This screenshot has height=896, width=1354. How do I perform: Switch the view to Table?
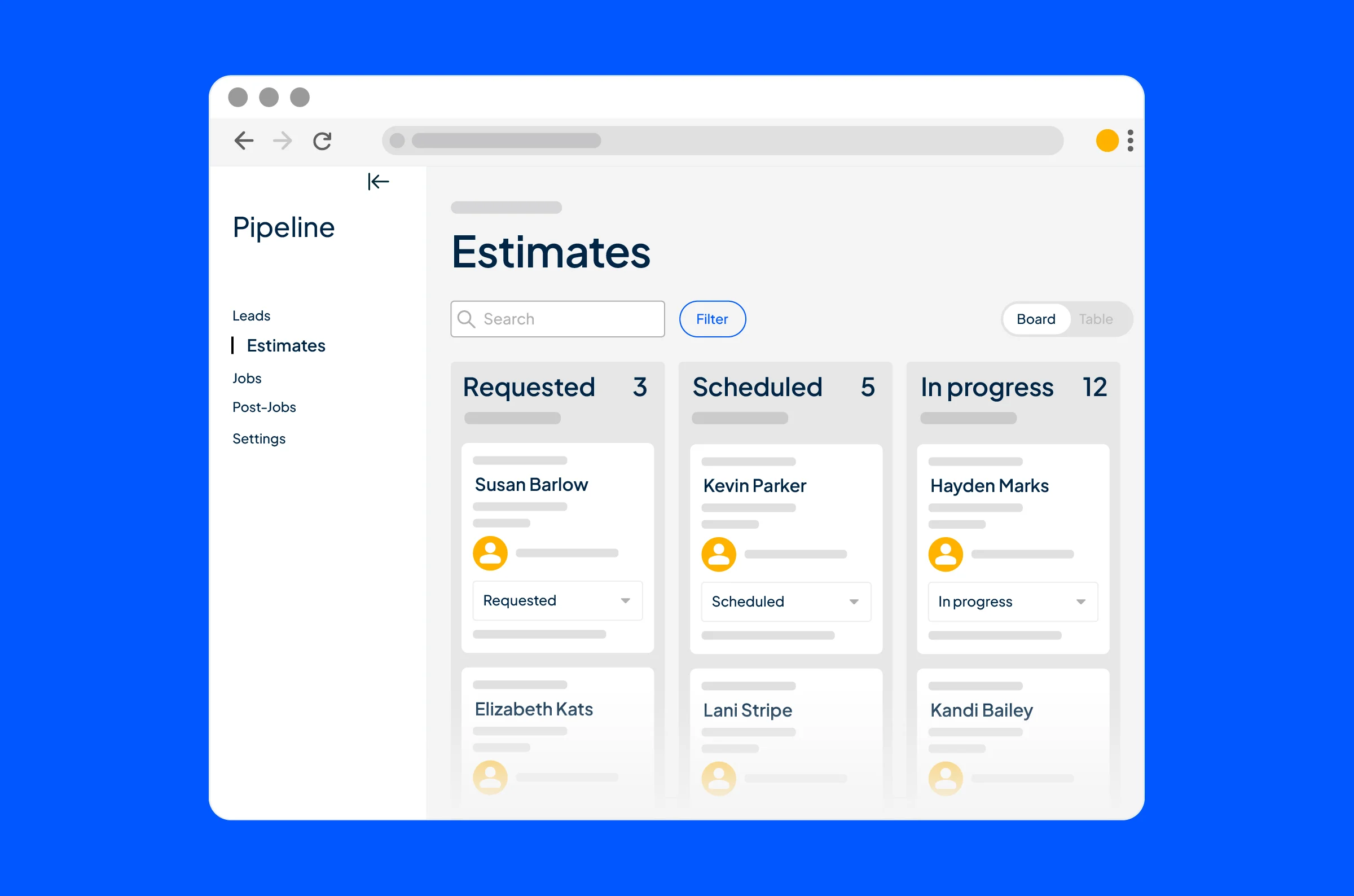[1095, 319]
